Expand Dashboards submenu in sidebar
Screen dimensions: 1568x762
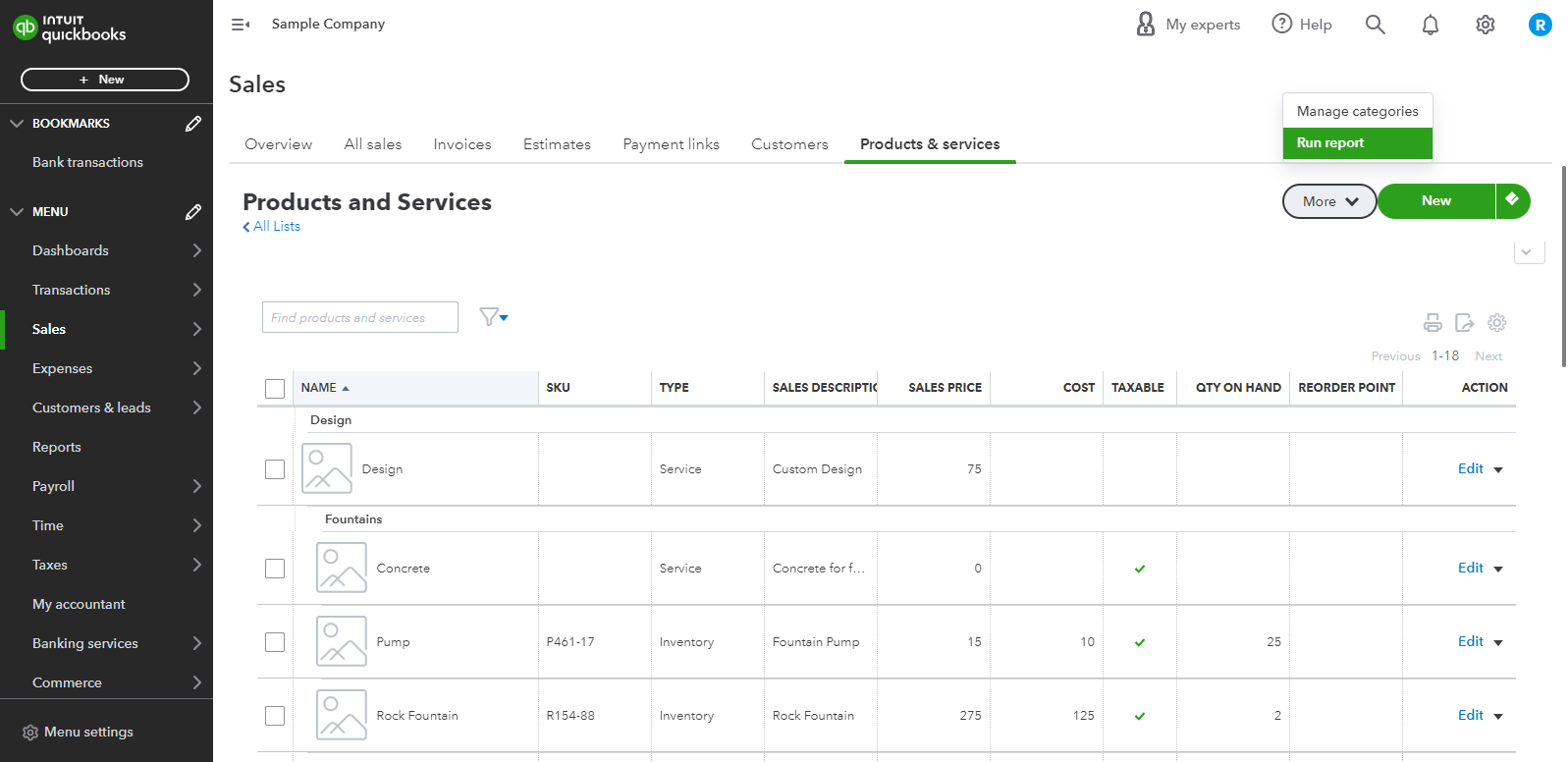(x=196, y=250)
